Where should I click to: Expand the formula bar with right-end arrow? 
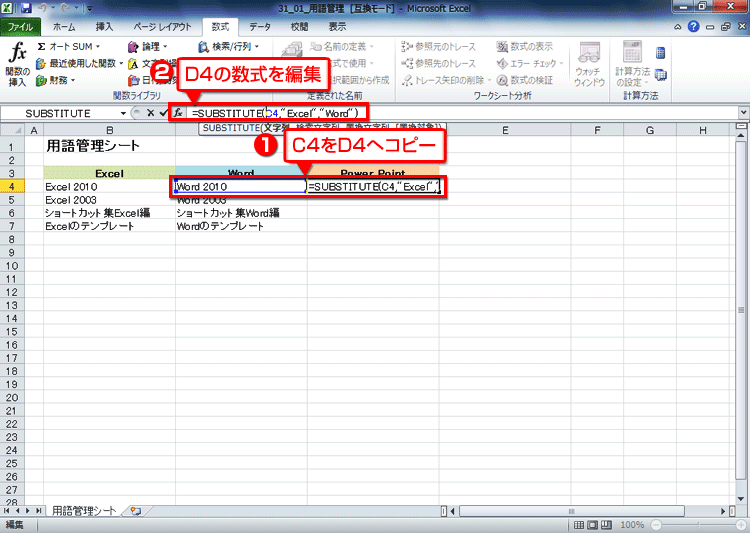pyautogui.click(x=744, y=113)
